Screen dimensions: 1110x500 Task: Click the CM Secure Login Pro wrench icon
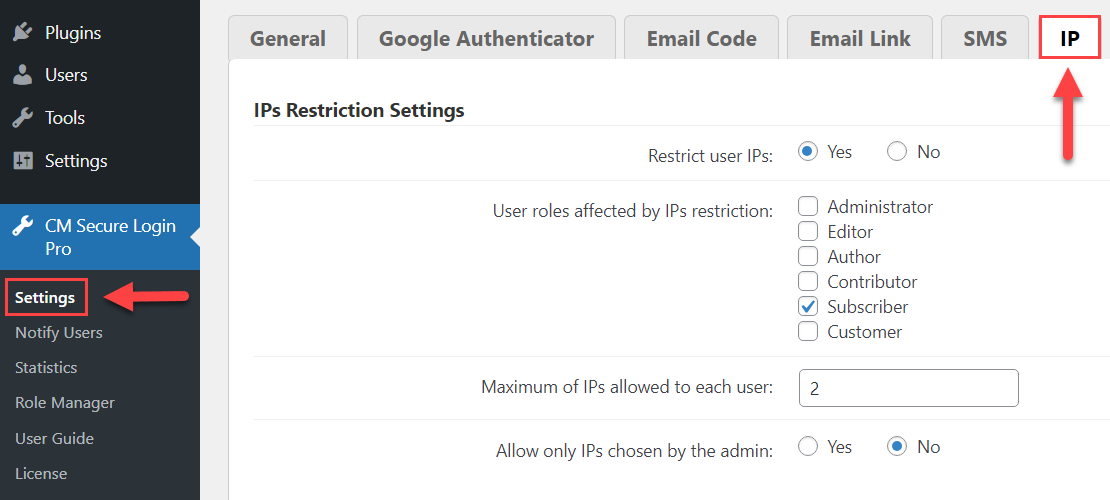click(x=23, y=227)
